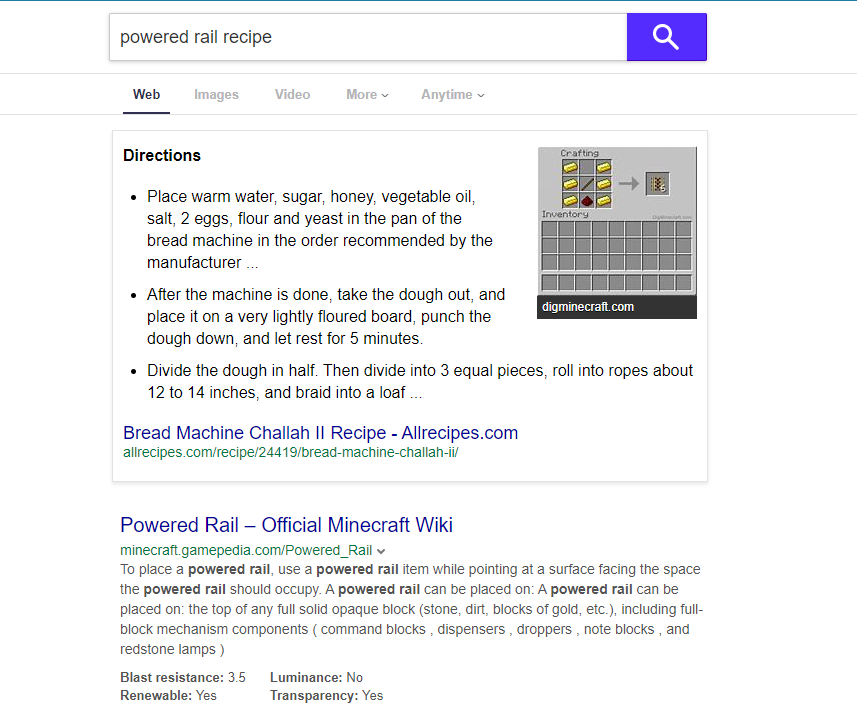Click the minecraft.gamepedia.com/Powered_Rail URL
857x717 pixels.
(x=246, y=550)
